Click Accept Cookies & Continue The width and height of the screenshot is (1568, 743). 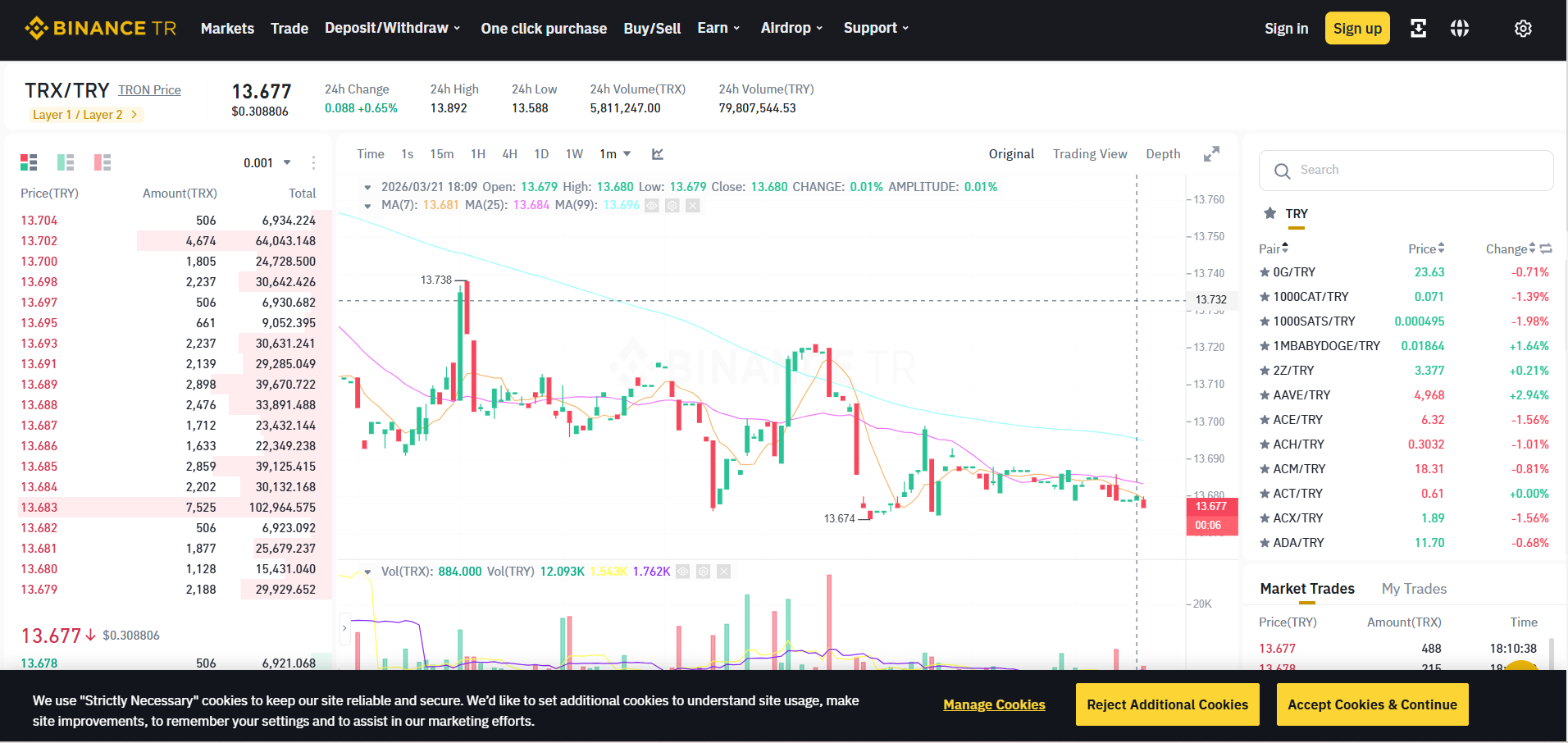(1372, 704)
